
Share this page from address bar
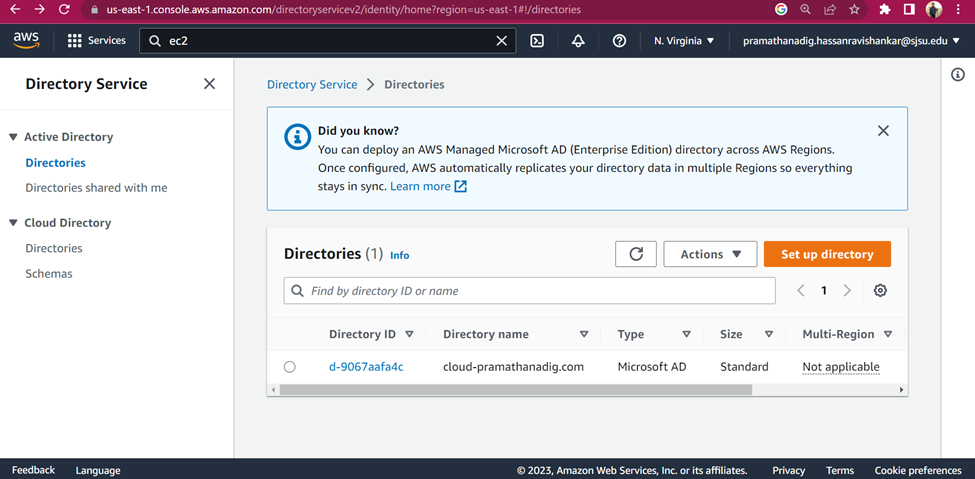point(829,9)
